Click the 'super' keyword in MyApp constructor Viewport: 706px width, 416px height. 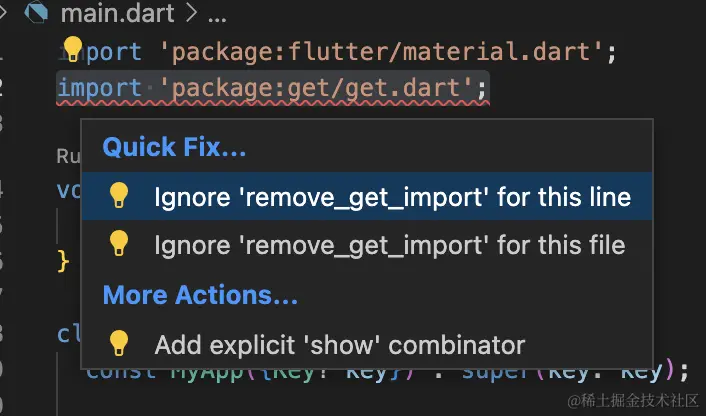(x=493, y=373)
